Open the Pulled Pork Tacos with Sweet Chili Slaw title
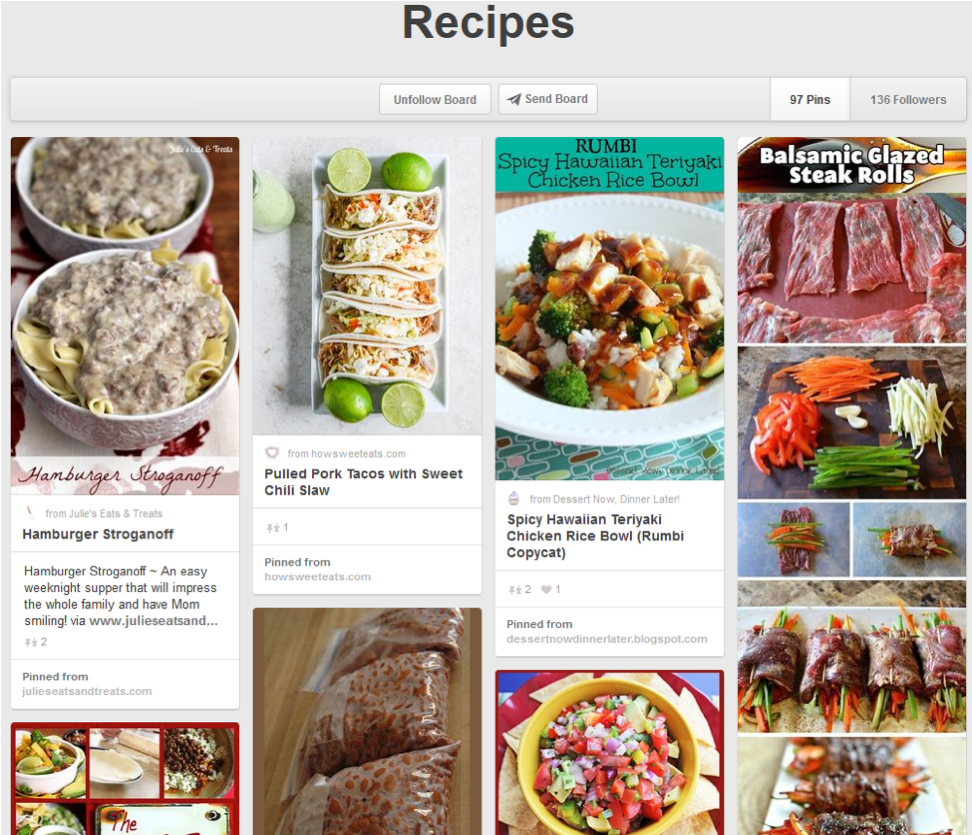This screenshot has width=972, height=835. (363, 482)
